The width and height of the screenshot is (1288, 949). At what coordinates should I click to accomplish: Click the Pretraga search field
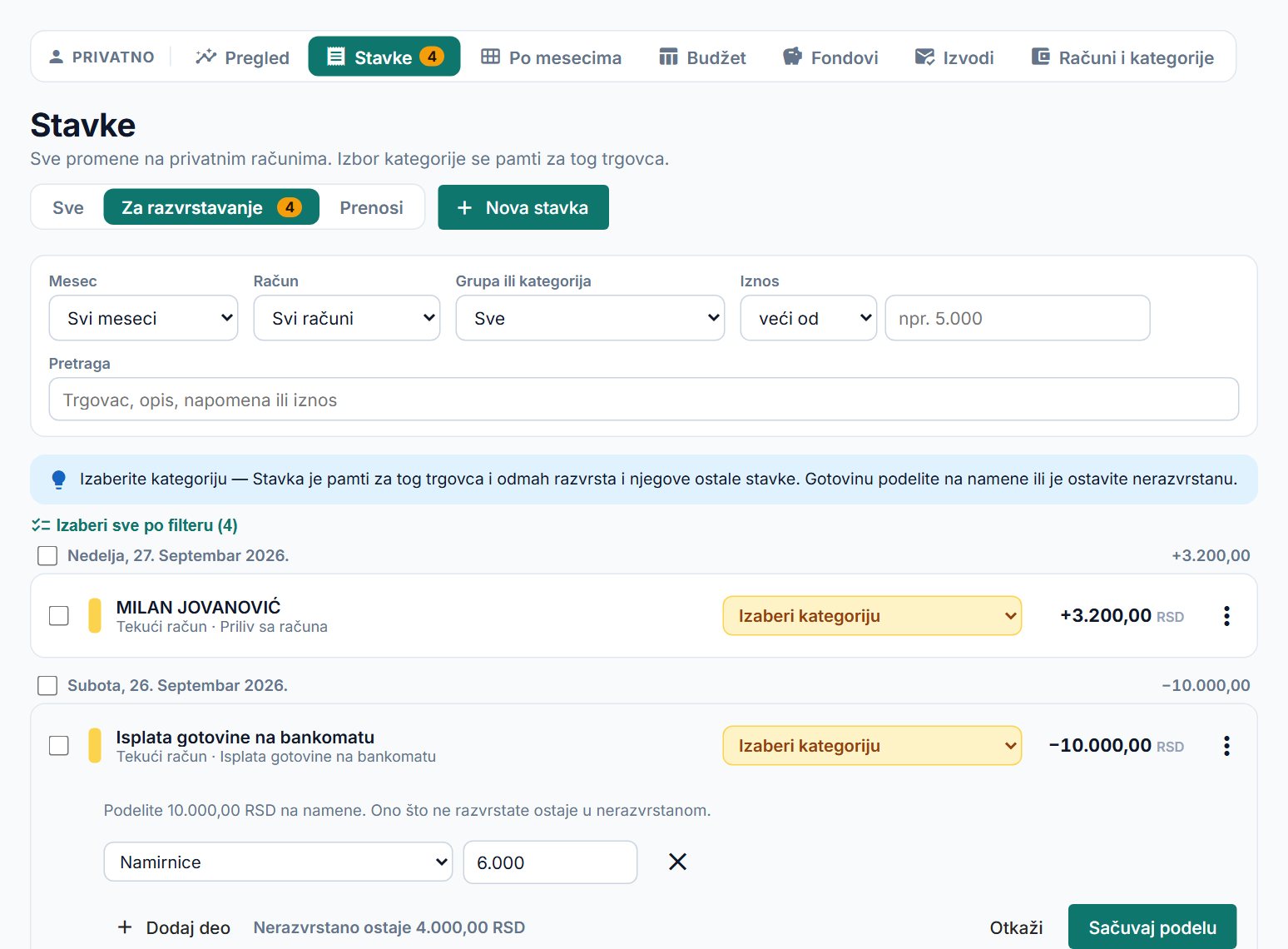pos(644,400)
